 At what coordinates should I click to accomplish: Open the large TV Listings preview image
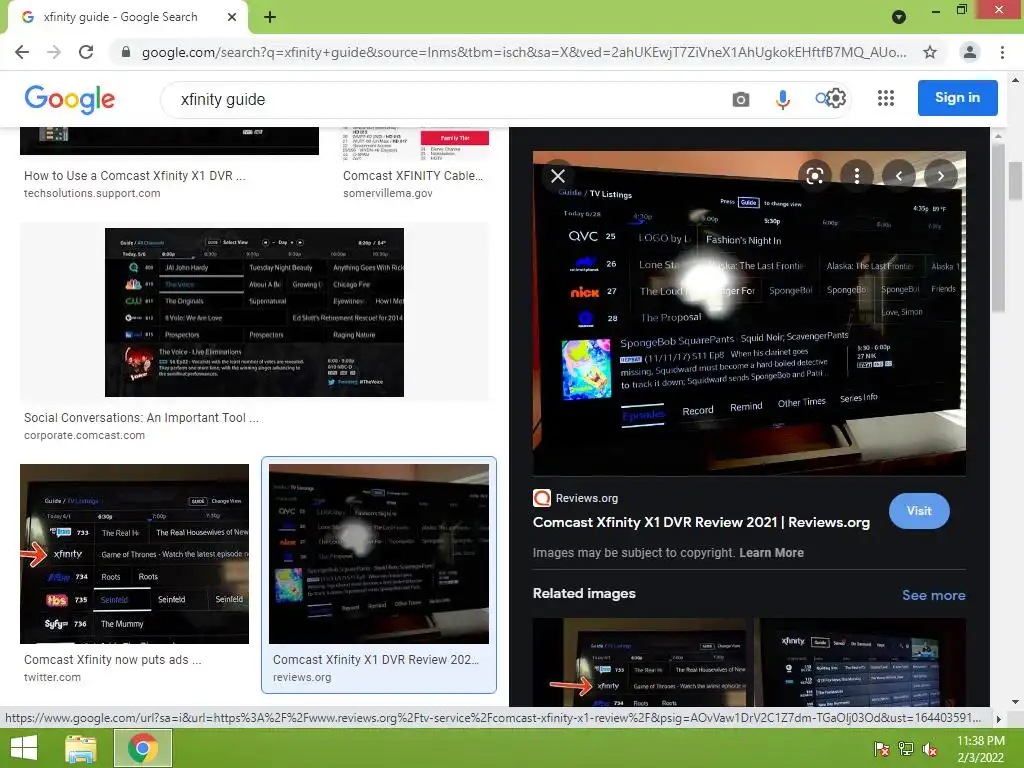[749, 313]
